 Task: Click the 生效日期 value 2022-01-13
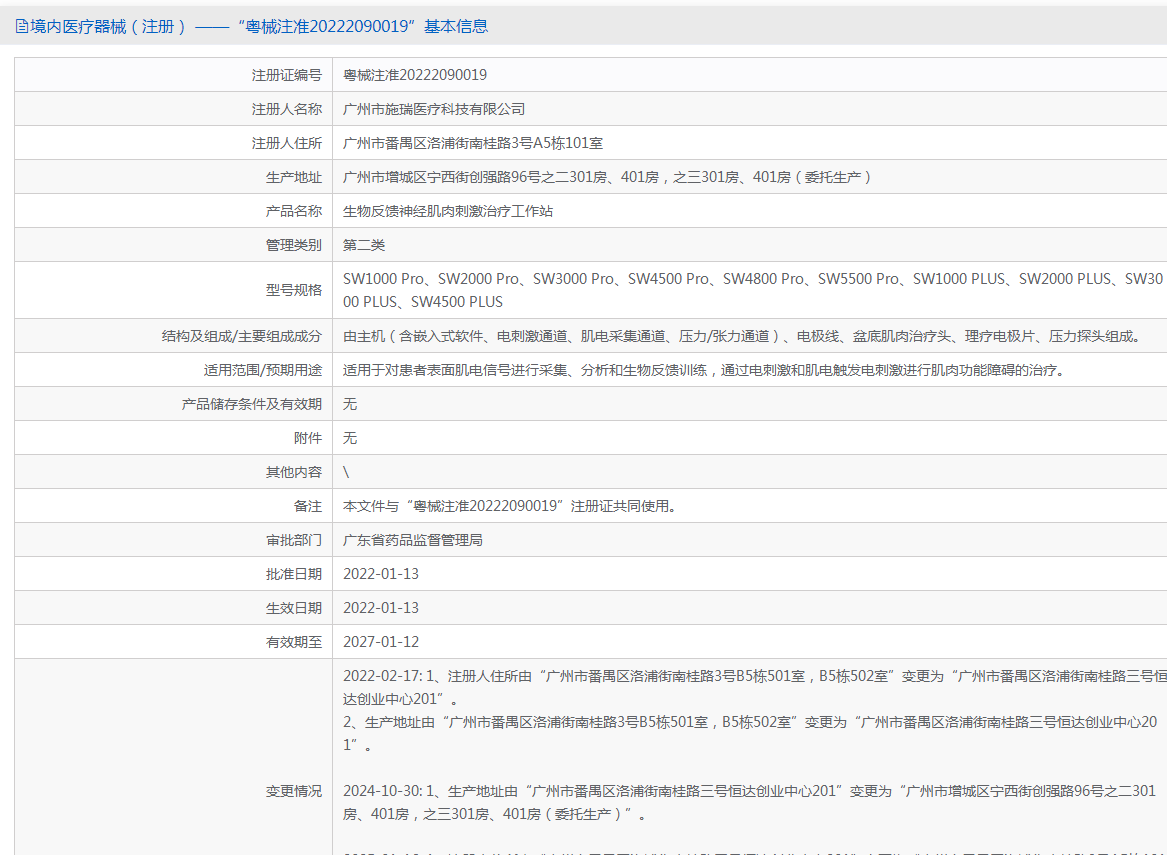click(x=381, y=608)
